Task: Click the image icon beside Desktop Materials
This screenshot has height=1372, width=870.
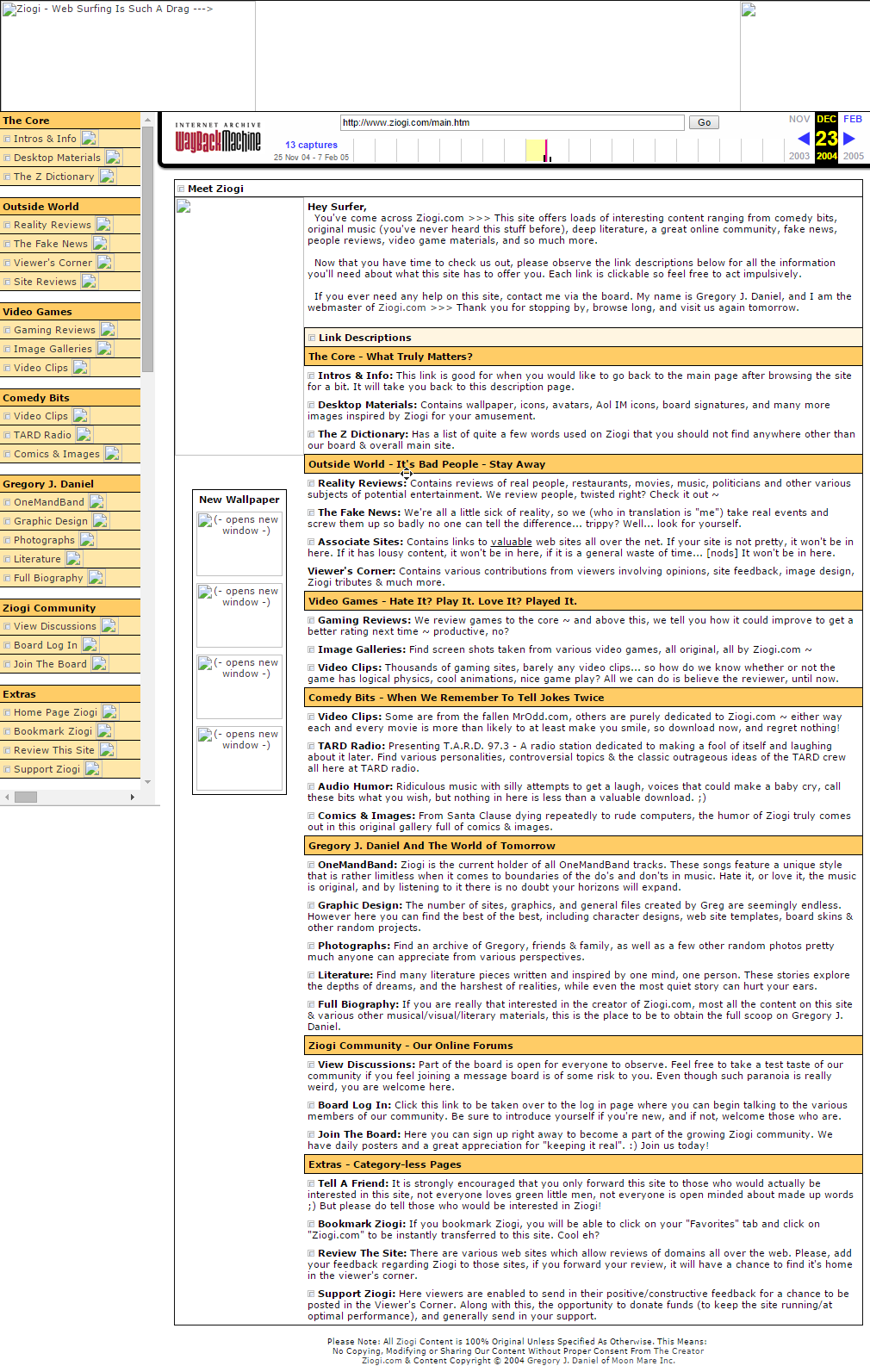Action: [x=114, y=158]
